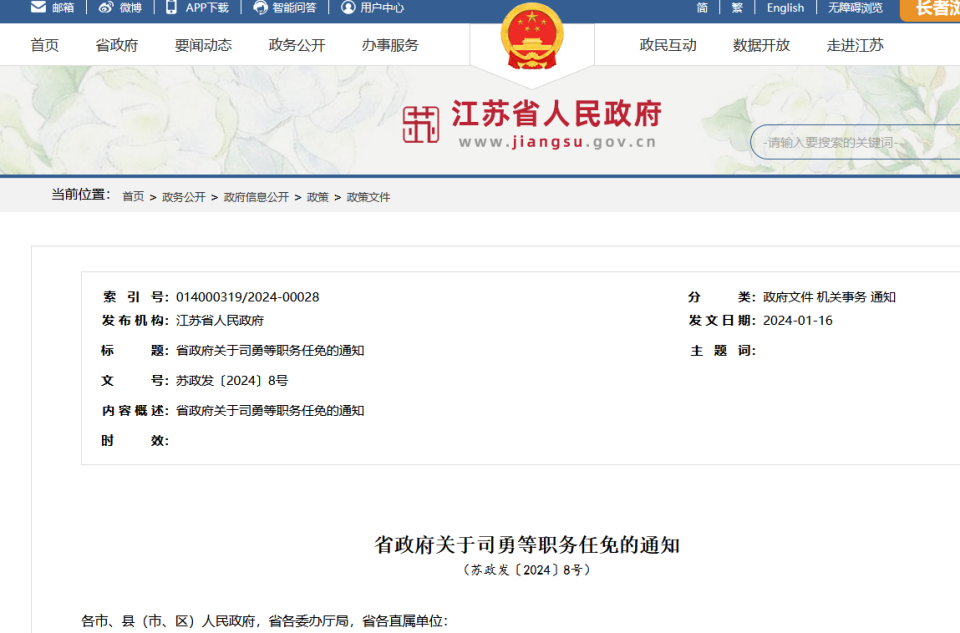Open the 数据开放 navigation menu
The width and height of the screenshot is (960, 633).
click(762, 45)
